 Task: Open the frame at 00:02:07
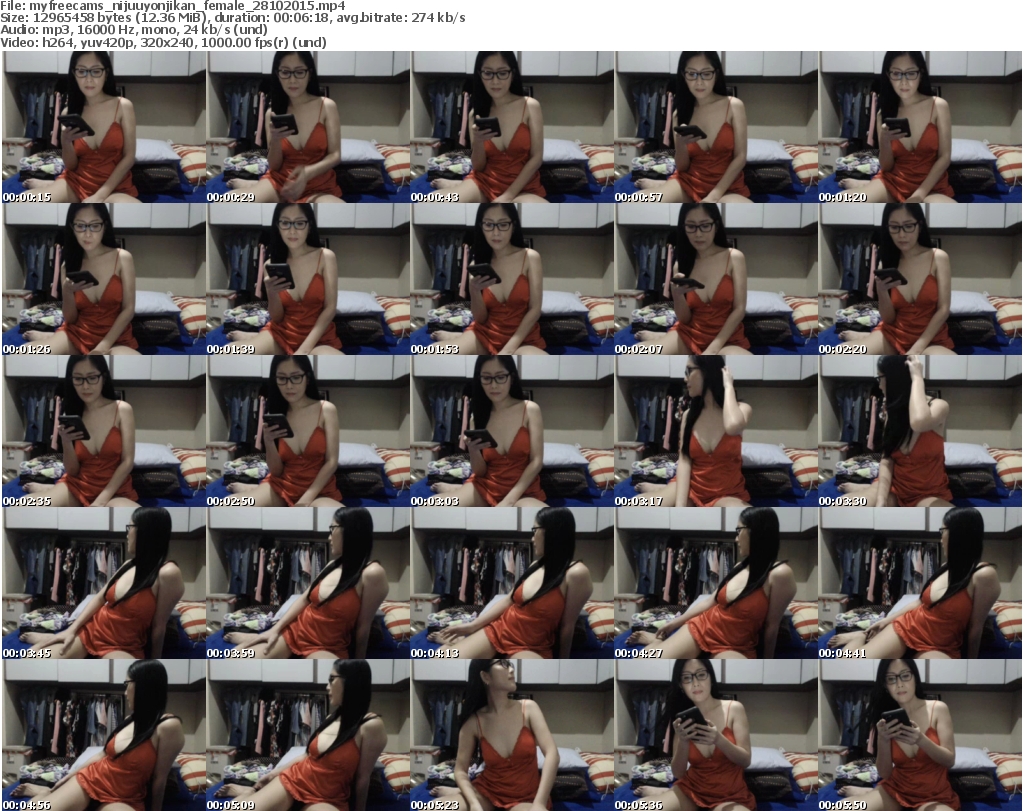point(716,279)
